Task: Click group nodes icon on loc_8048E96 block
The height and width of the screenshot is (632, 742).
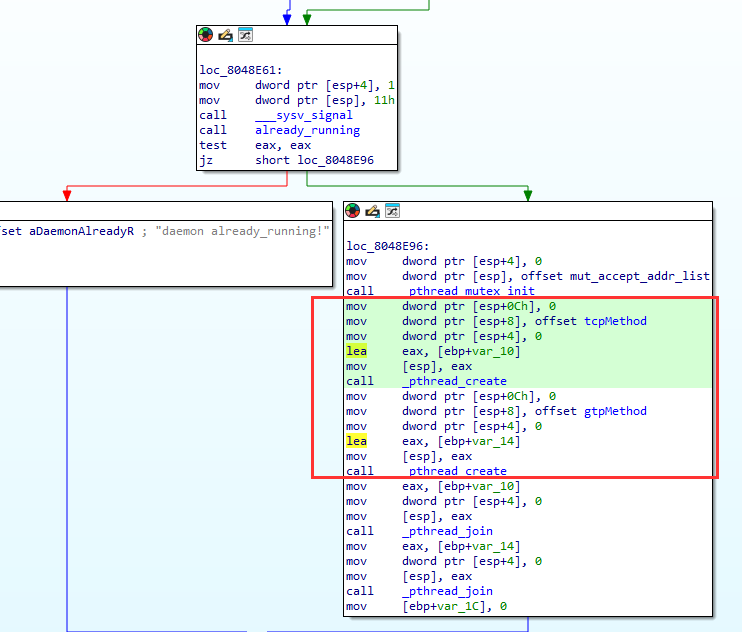Action: coord(392,211)
